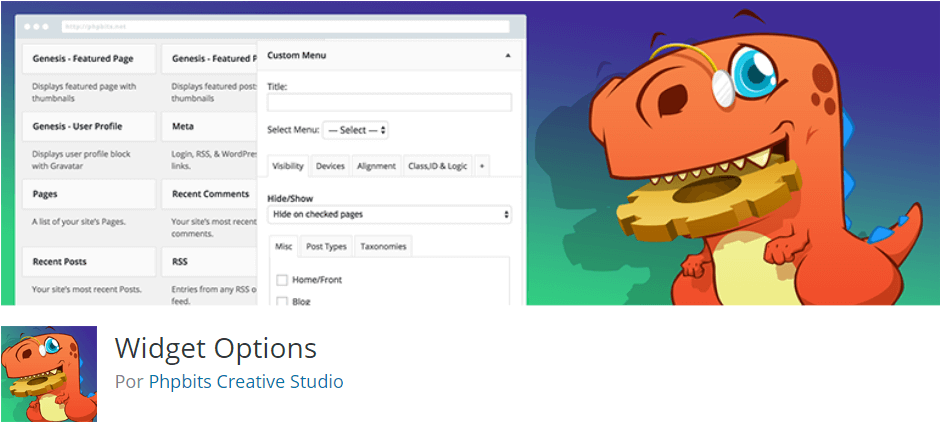The image size is (940, 424).
Task: Check the Home/Front checkbox
Action: (282, 280)
